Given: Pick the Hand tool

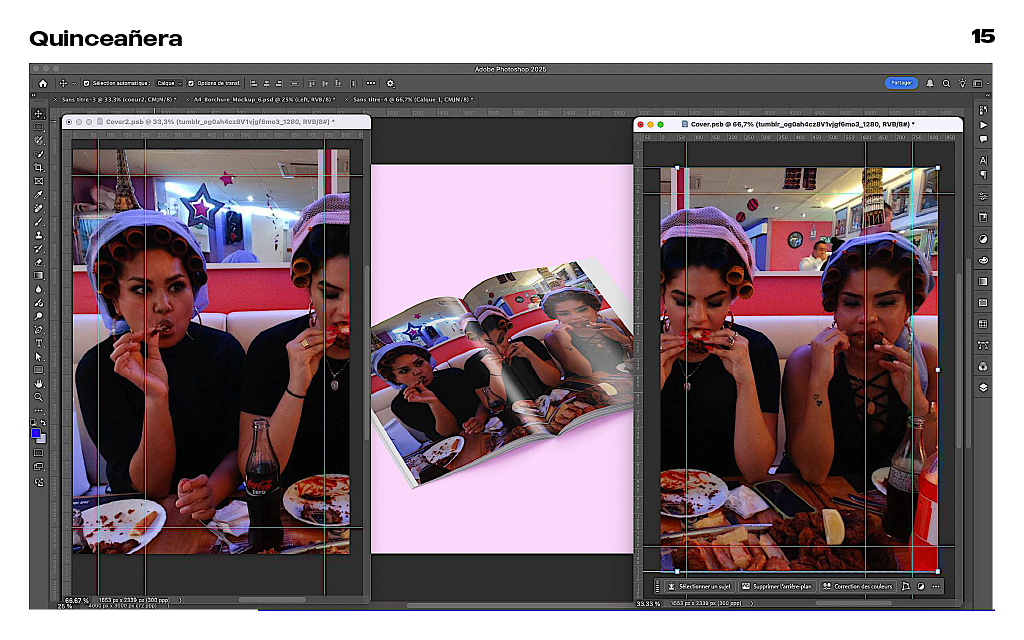Looking at the screenshot, I should (39, 383).
